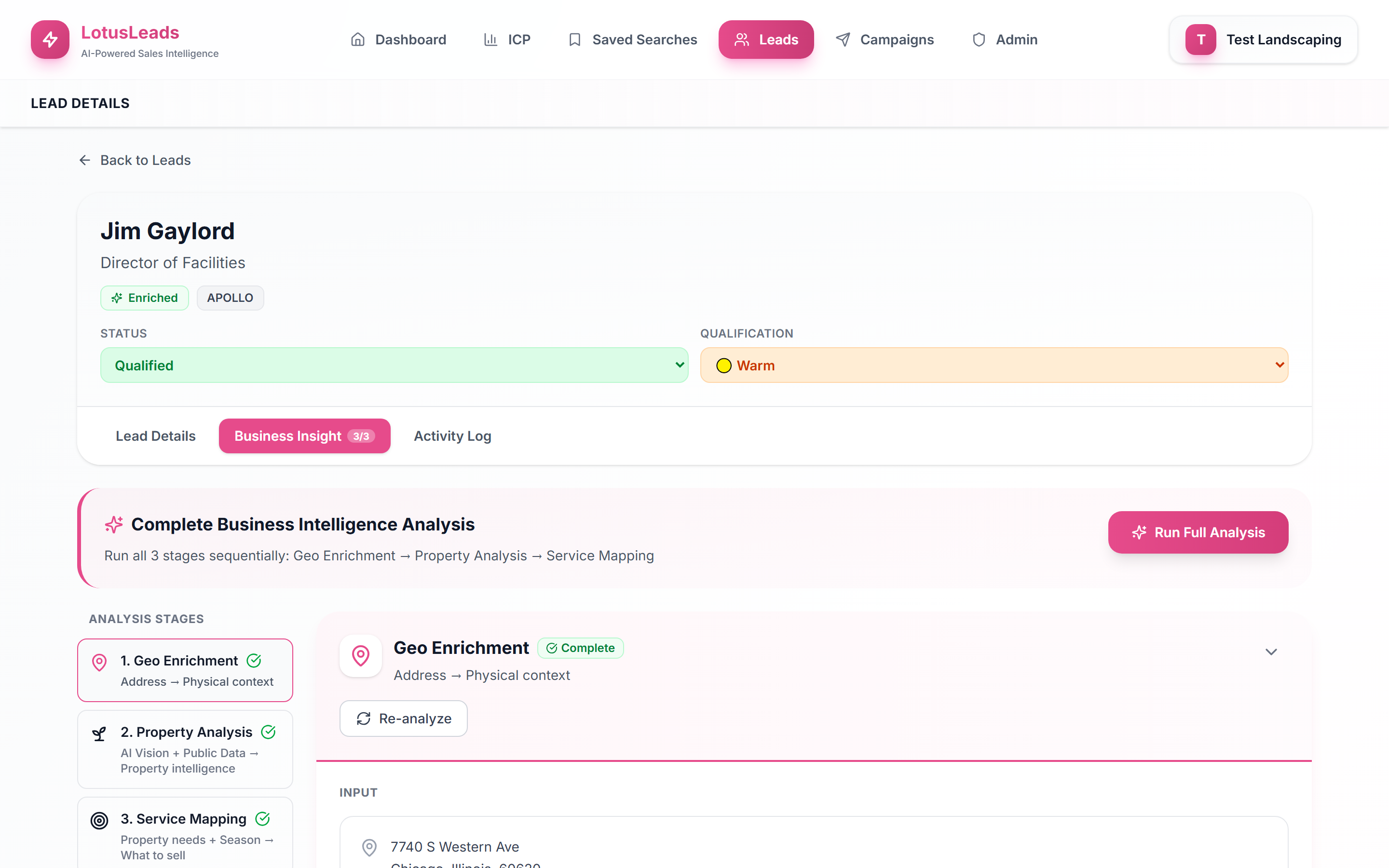Switch to the Activity Log tab
Viewport: 1389px width, 868px height.
(x=452, y=436)
